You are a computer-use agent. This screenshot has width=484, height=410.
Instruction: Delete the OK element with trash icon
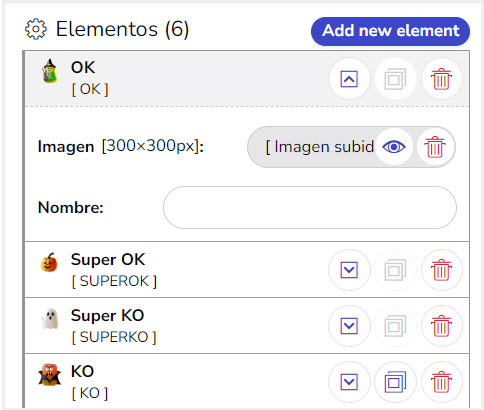click(x=441, y=79)
